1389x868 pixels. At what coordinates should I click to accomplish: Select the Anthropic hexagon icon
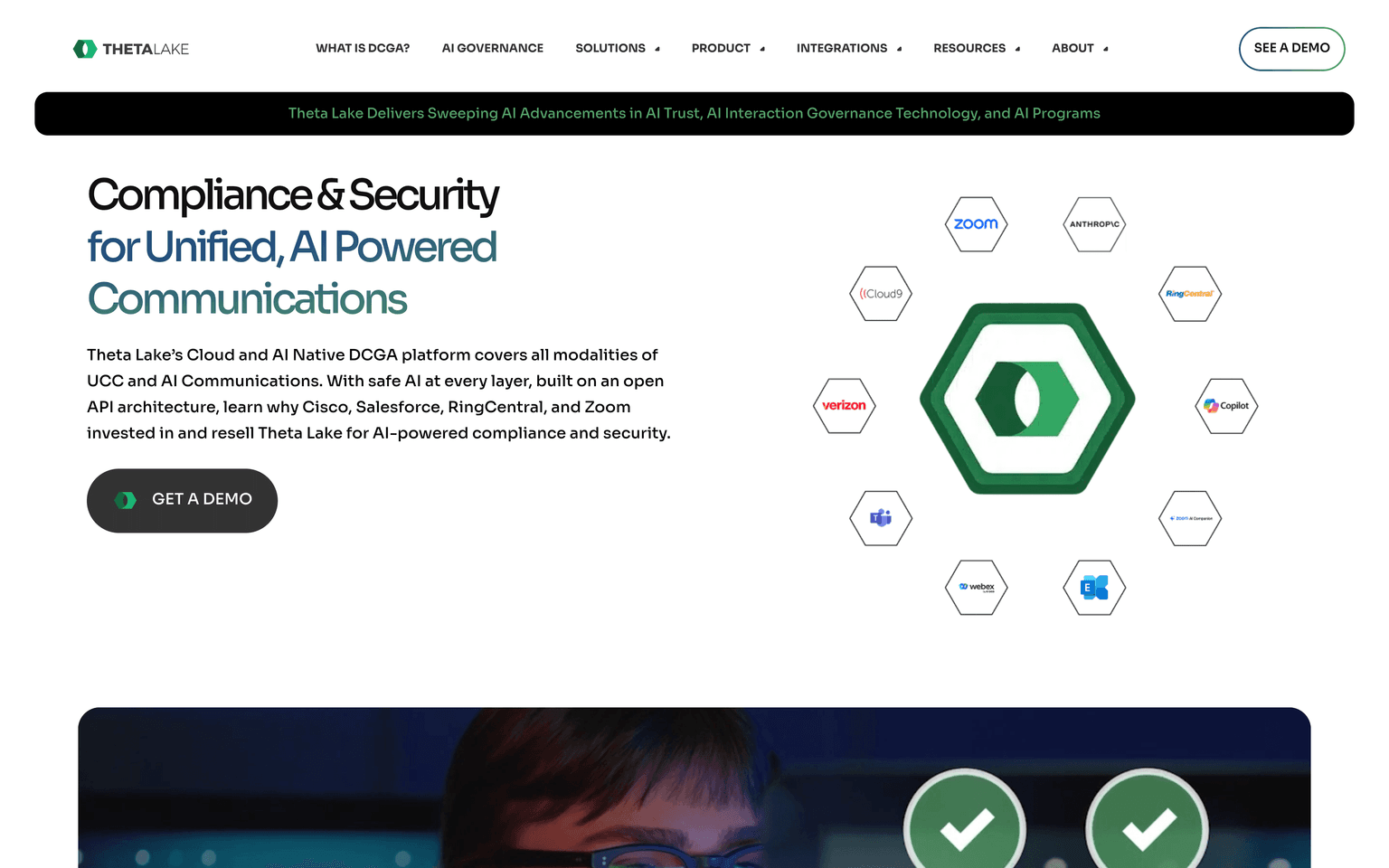pyautogui.click(x=1094, y=224)
